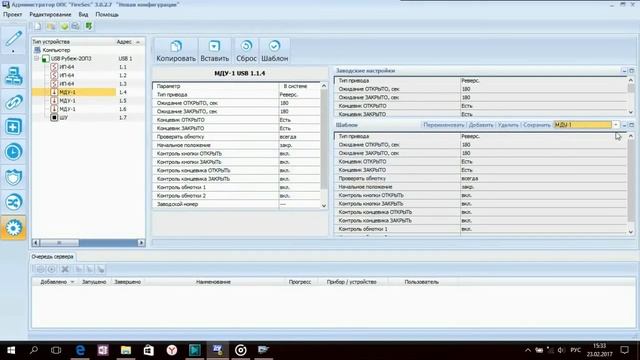Click Добавить in the template panel

point(481,125)
